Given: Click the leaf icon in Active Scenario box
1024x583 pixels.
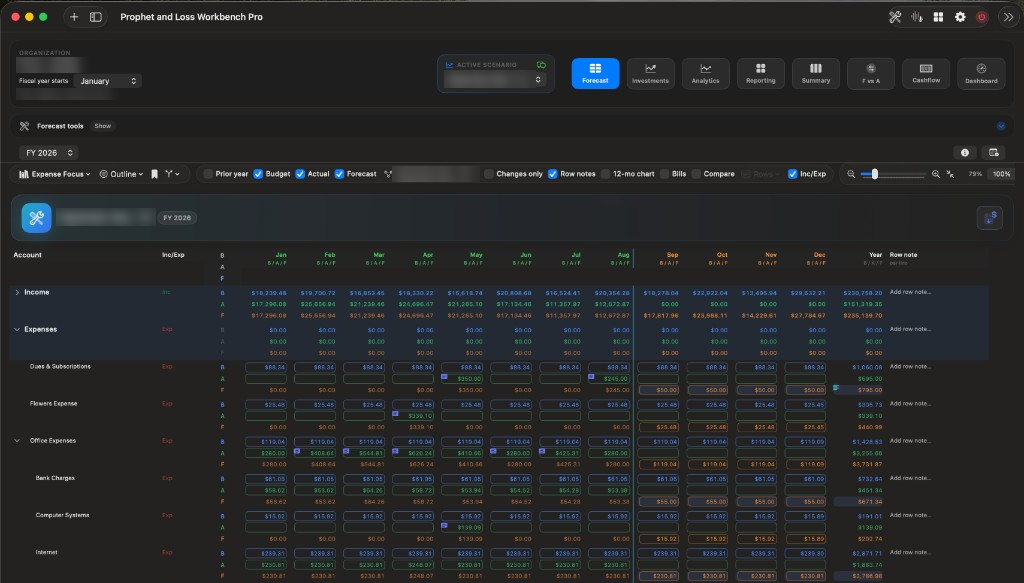Looking at the screenshot, I should 541,65.
